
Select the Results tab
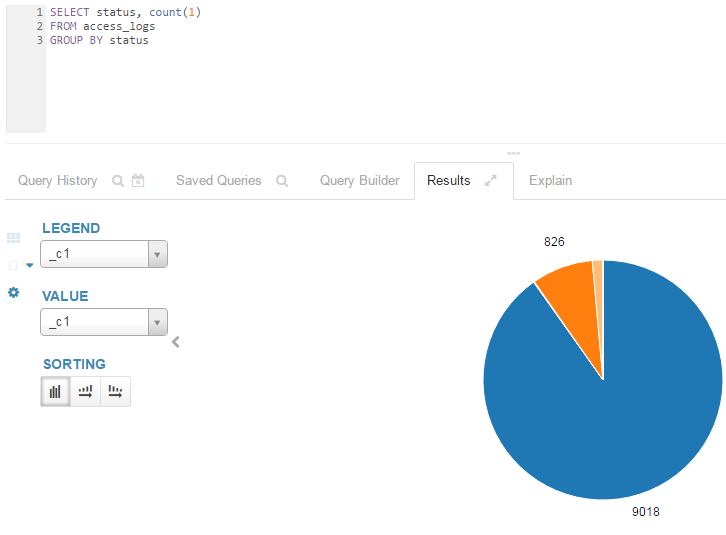click(449, 180)
